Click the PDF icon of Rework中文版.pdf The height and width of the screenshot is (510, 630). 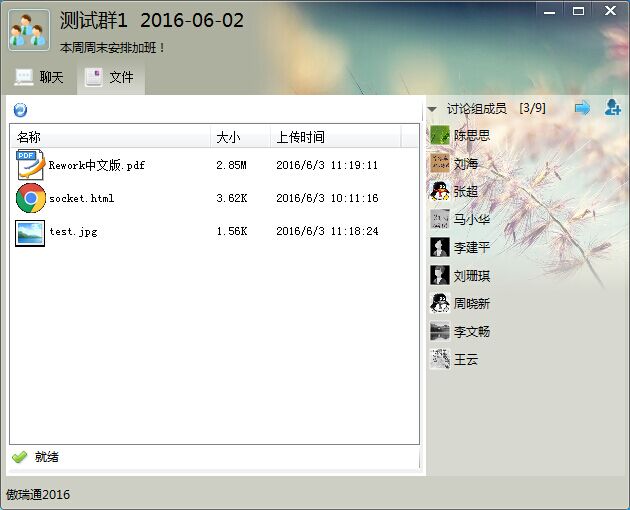[30, 165]
